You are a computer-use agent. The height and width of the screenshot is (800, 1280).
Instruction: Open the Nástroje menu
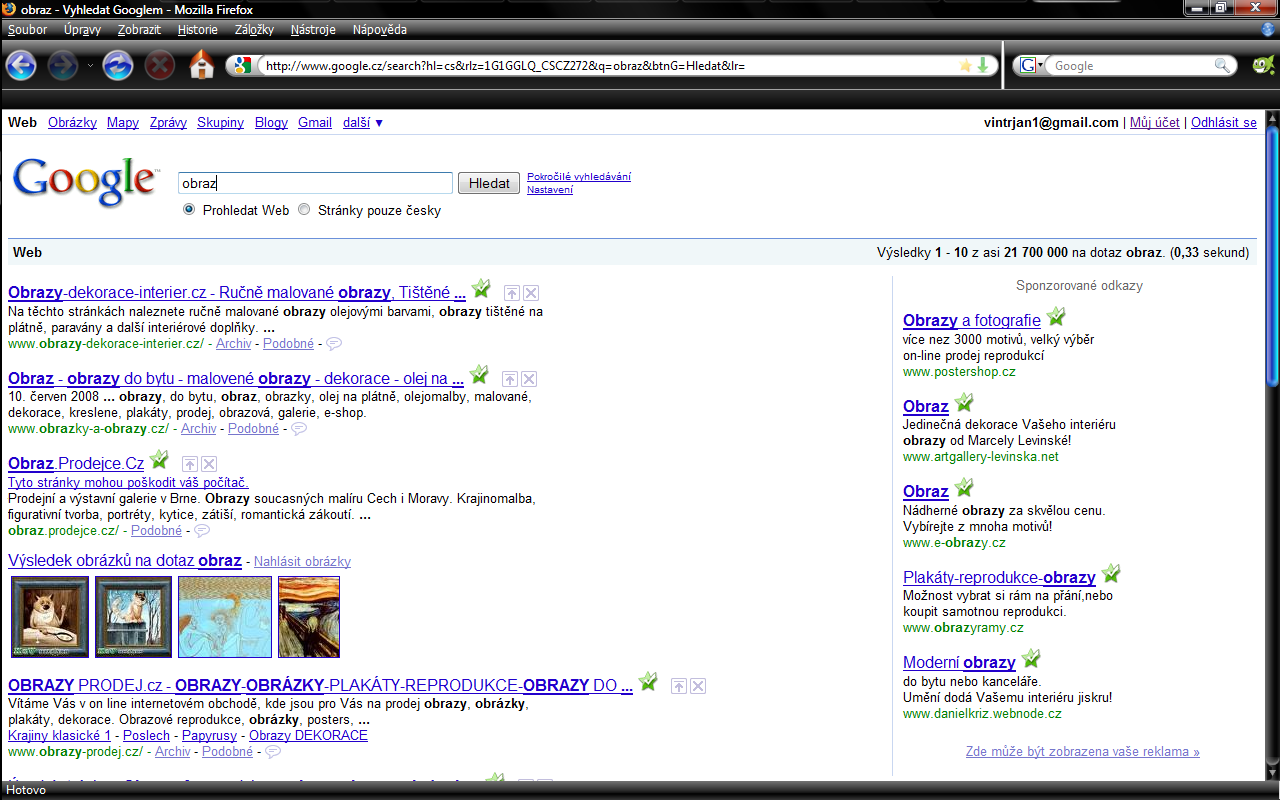click(313, 30)
